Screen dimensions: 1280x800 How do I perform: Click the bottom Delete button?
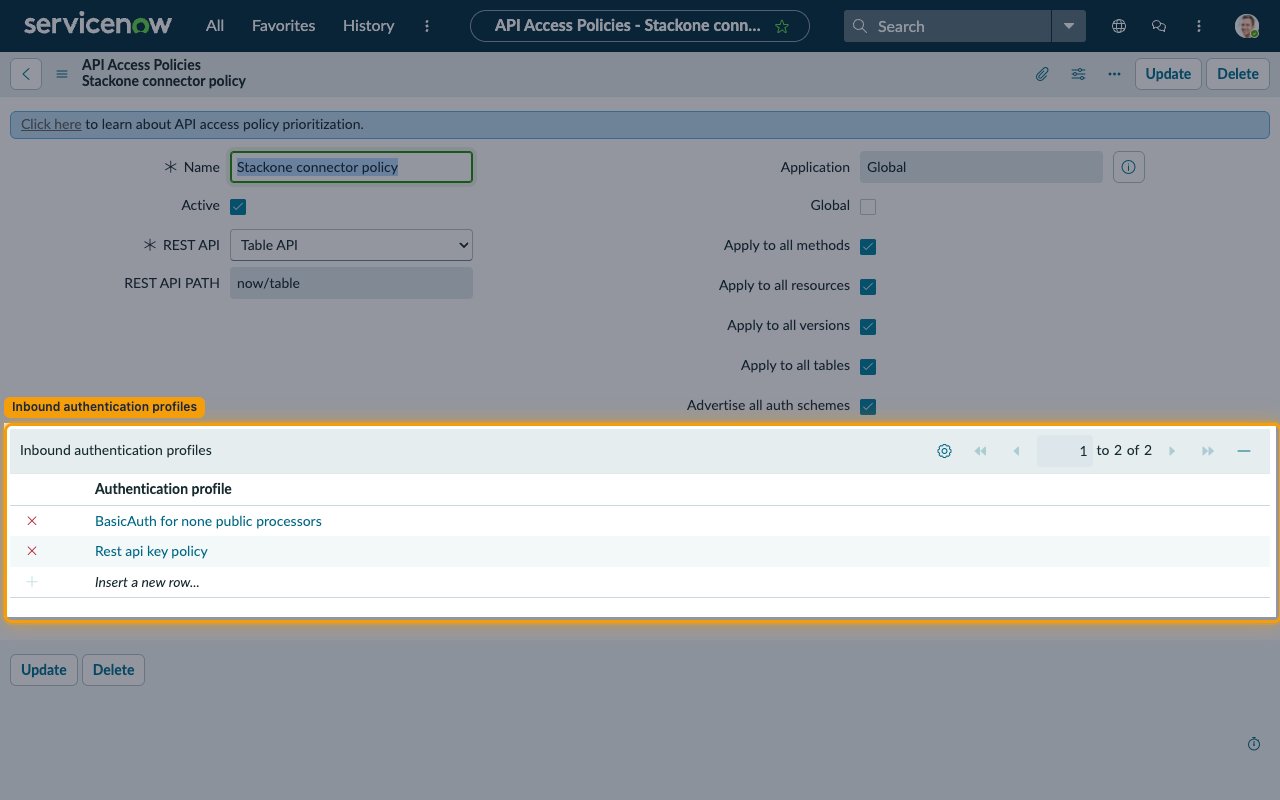click(113, 670)
